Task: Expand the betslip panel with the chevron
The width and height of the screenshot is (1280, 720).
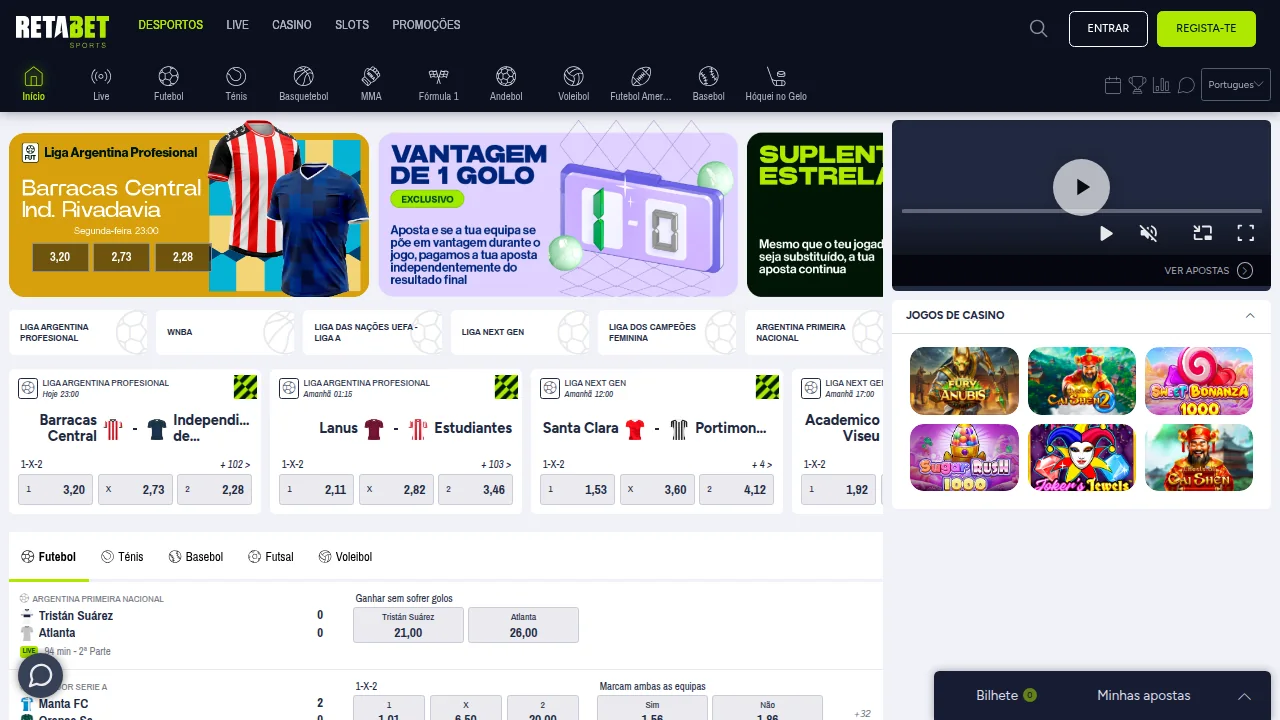Action: tap(1244, 696)
